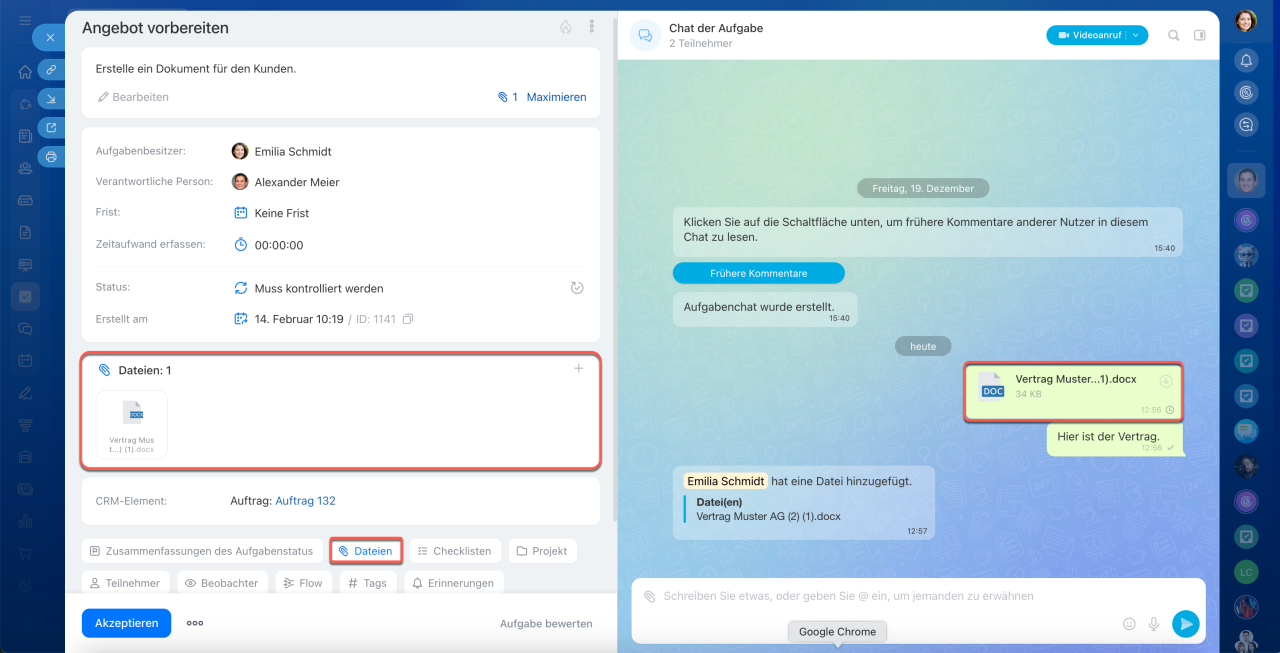Open Zusammenfassungen des Aufgabenstatus chip
This screenshot has height=653, width=1280.
pos(202,551)
